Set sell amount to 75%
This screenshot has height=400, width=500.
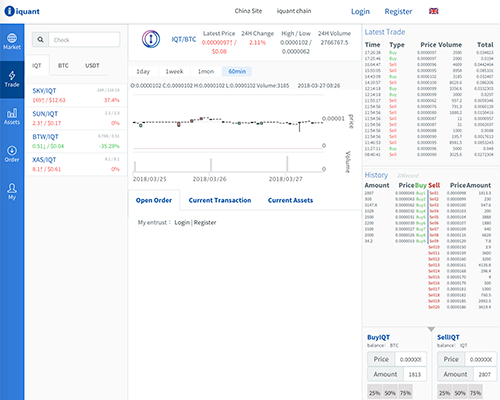475,393
